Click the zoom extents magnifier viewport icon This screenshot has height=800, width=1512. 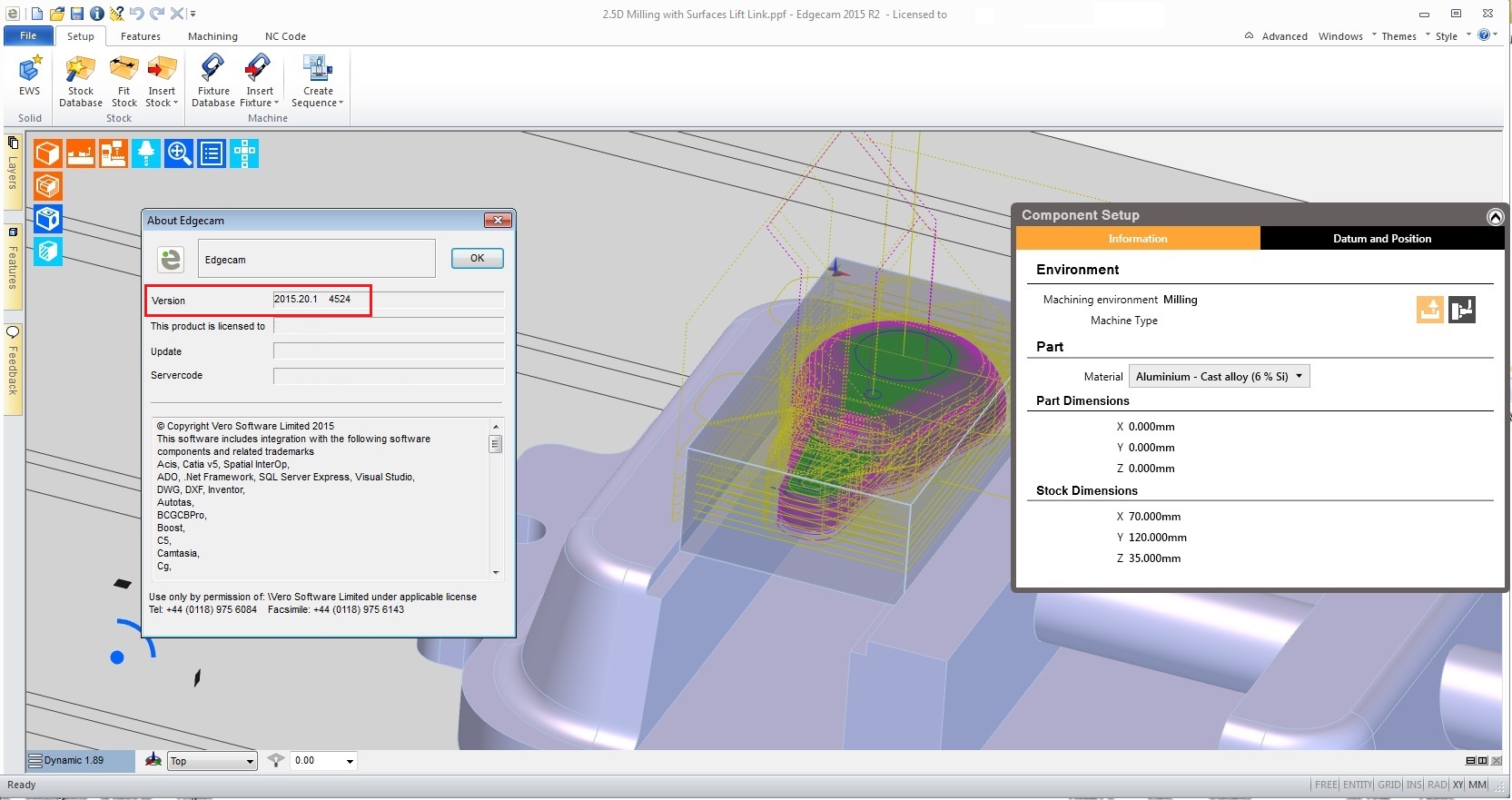179,153
